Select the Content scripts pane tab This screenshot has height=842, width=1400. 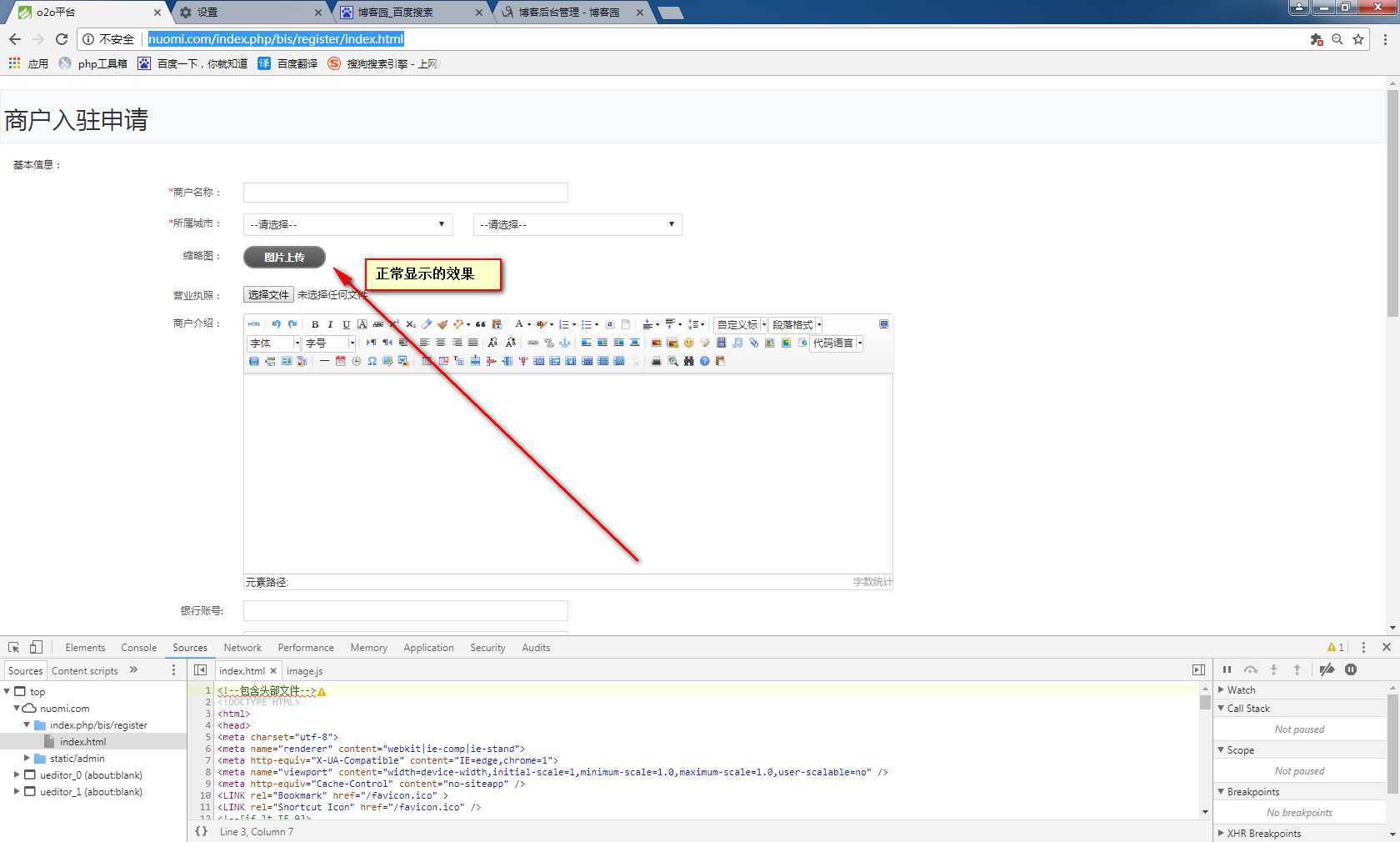[85, 671]
